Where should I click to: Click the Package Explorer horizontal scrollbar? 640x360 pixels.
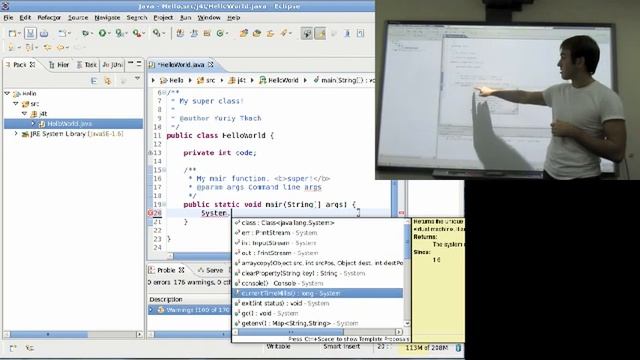(x=73, y=334)
